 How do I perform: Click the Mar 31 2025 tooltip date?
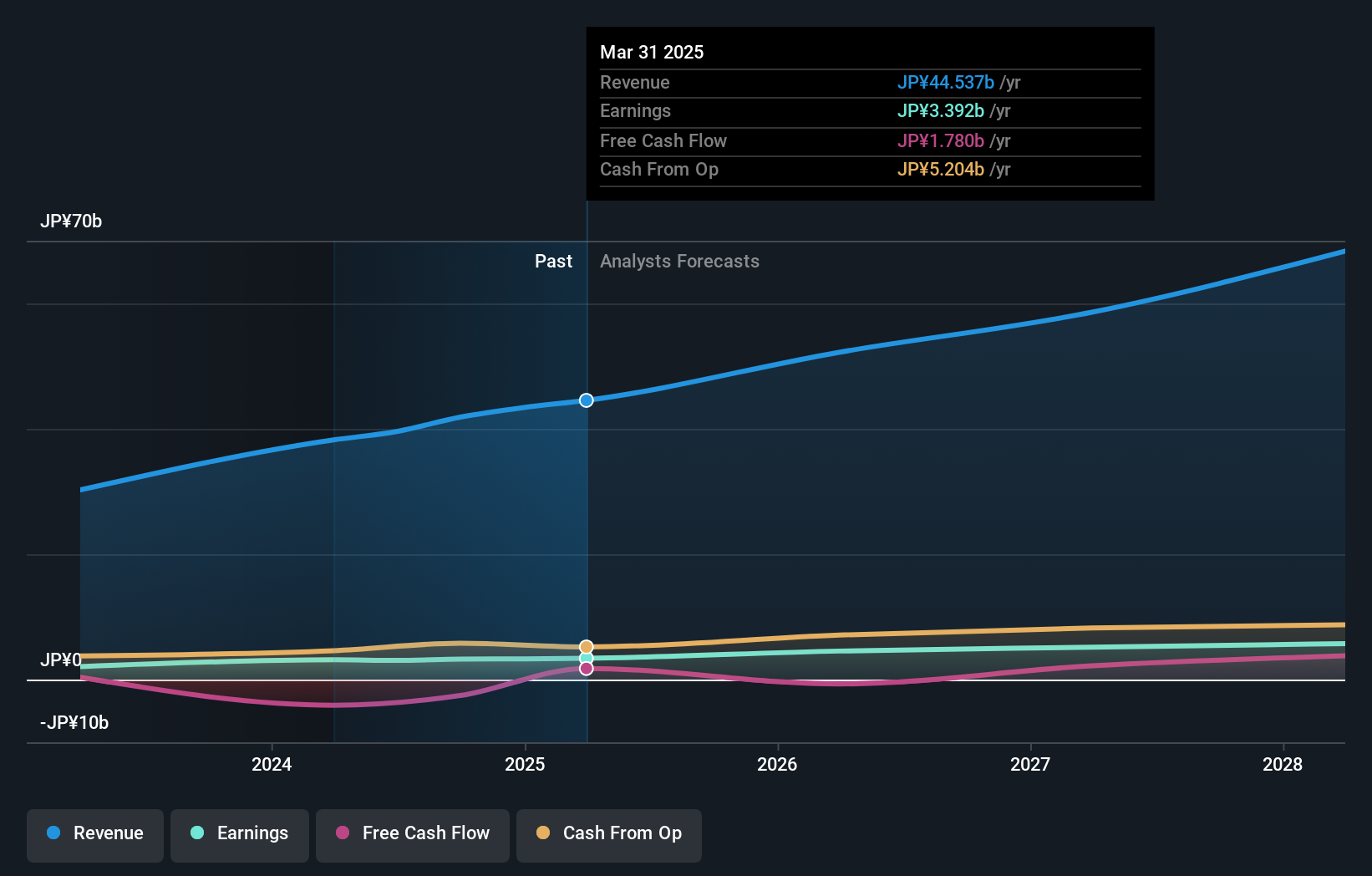point(652,52)
